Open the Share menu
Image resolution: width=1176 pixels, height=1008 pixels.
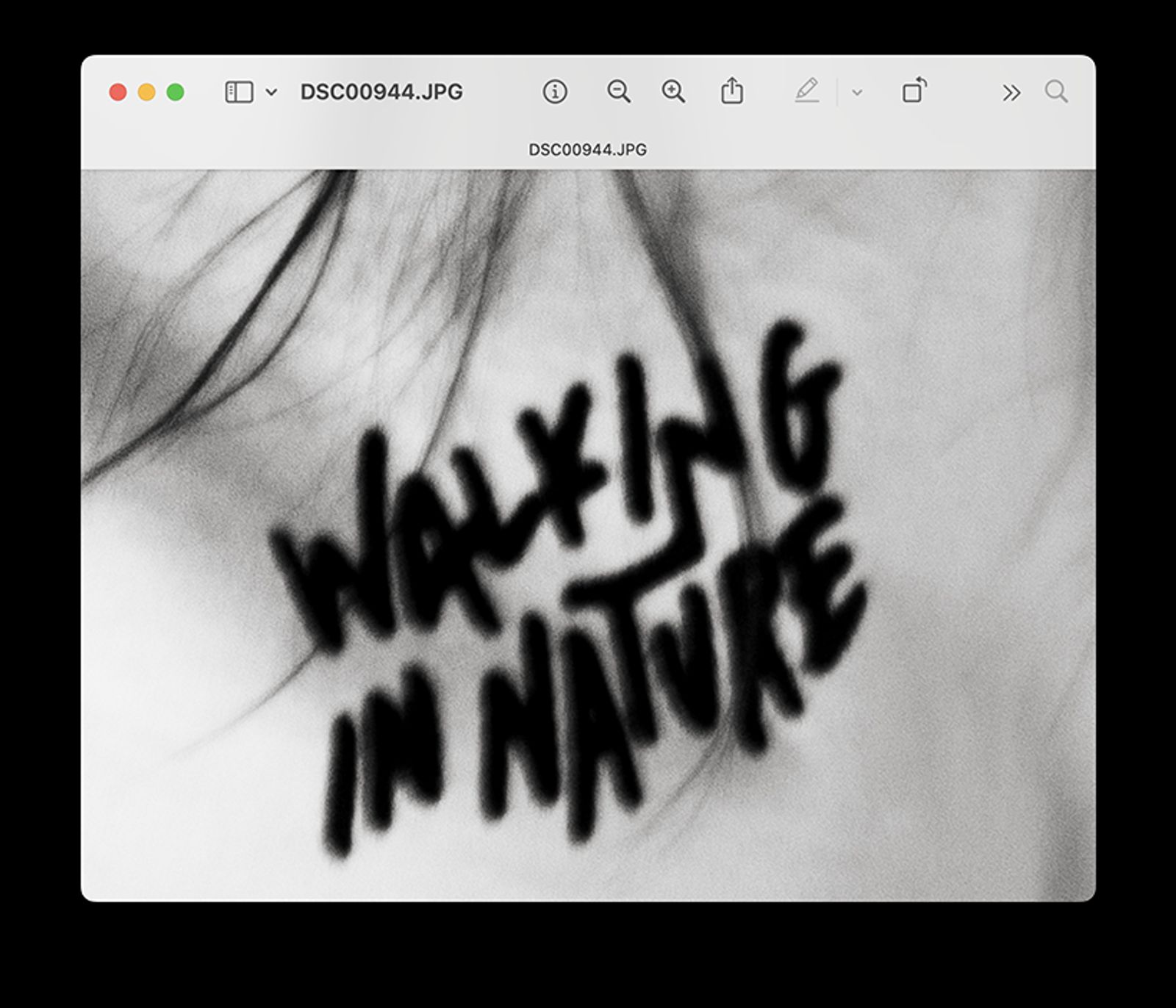[x=731, y=92]
